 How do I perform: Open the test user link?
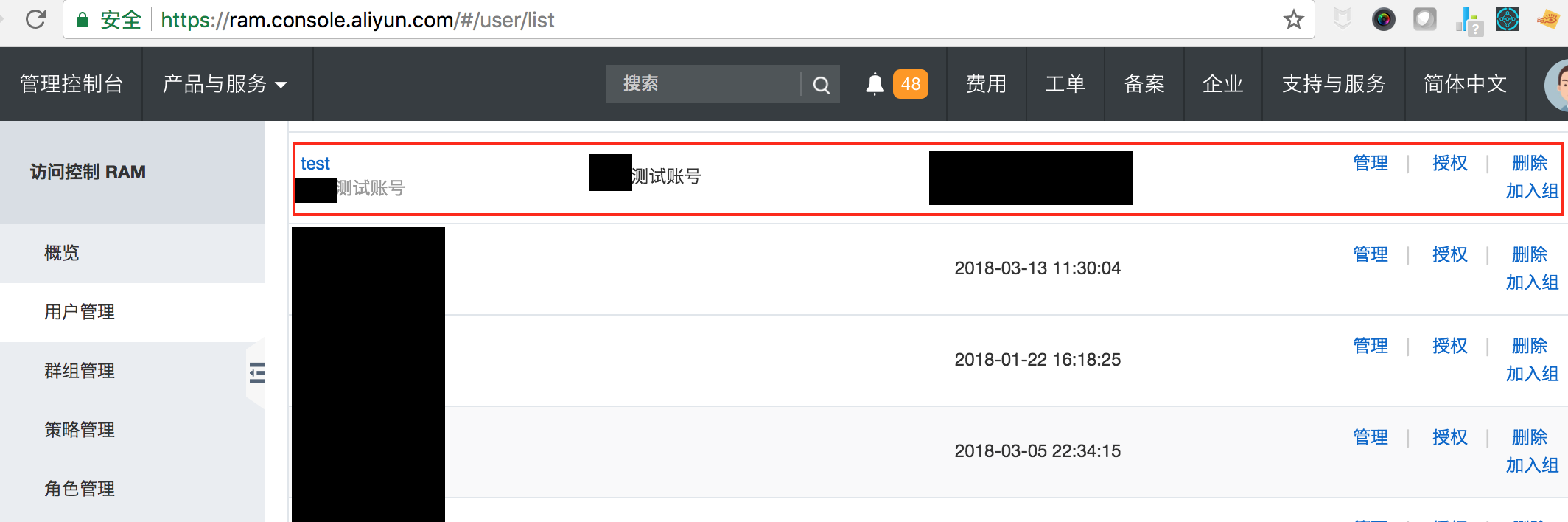[315, 164]
